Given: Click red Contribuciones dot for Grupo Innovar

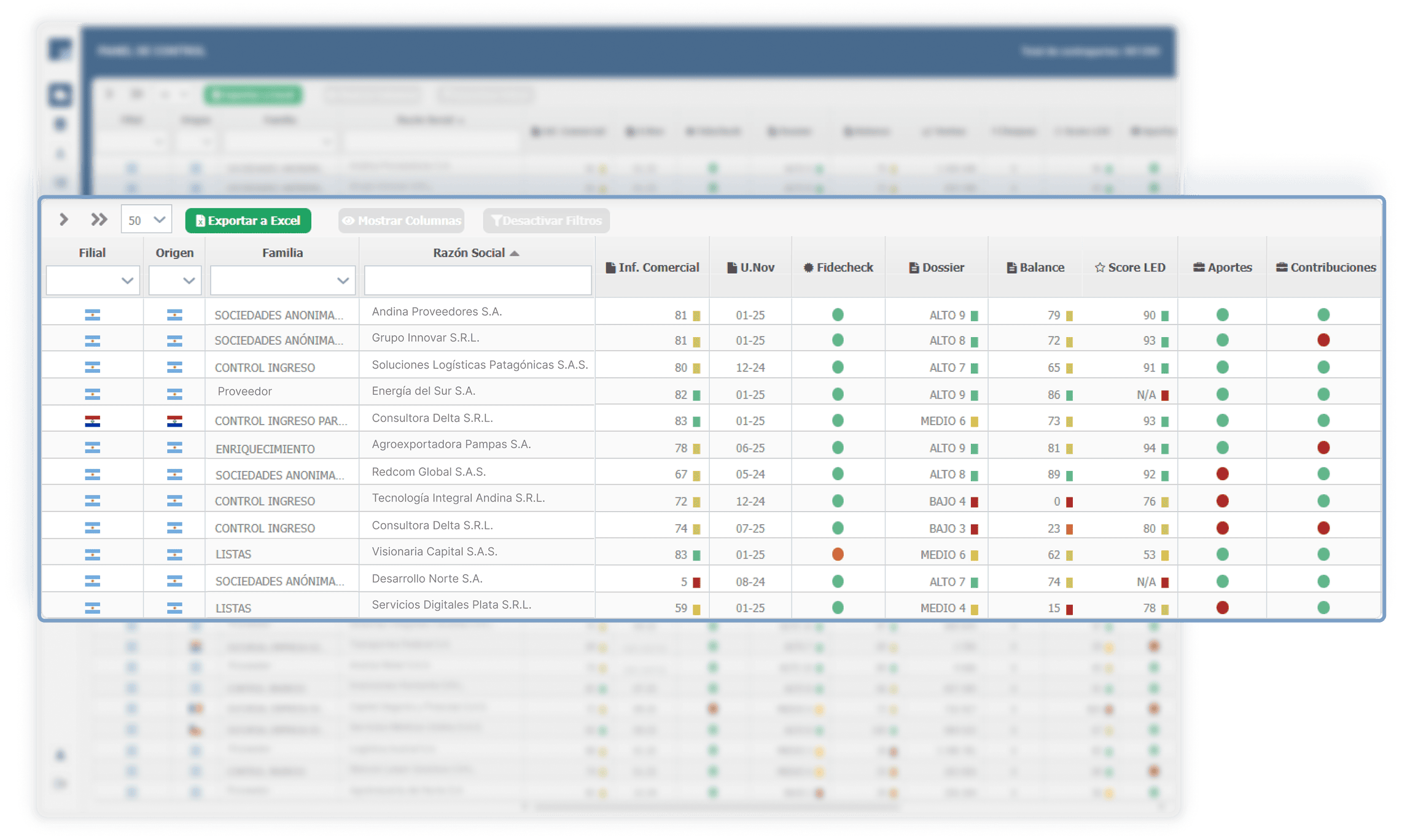Looking at the screenshot, I should click(x=1323, y=340).
